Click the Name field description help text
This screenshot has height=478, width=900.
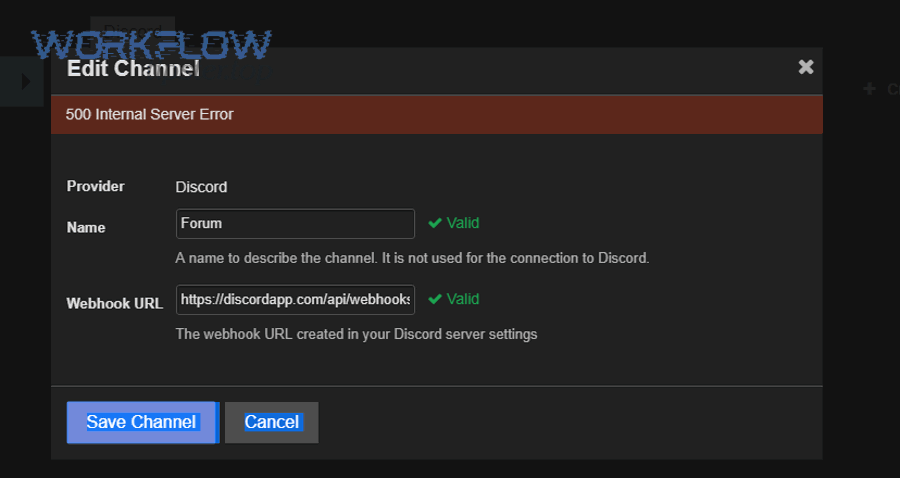[x=412, y=258]
